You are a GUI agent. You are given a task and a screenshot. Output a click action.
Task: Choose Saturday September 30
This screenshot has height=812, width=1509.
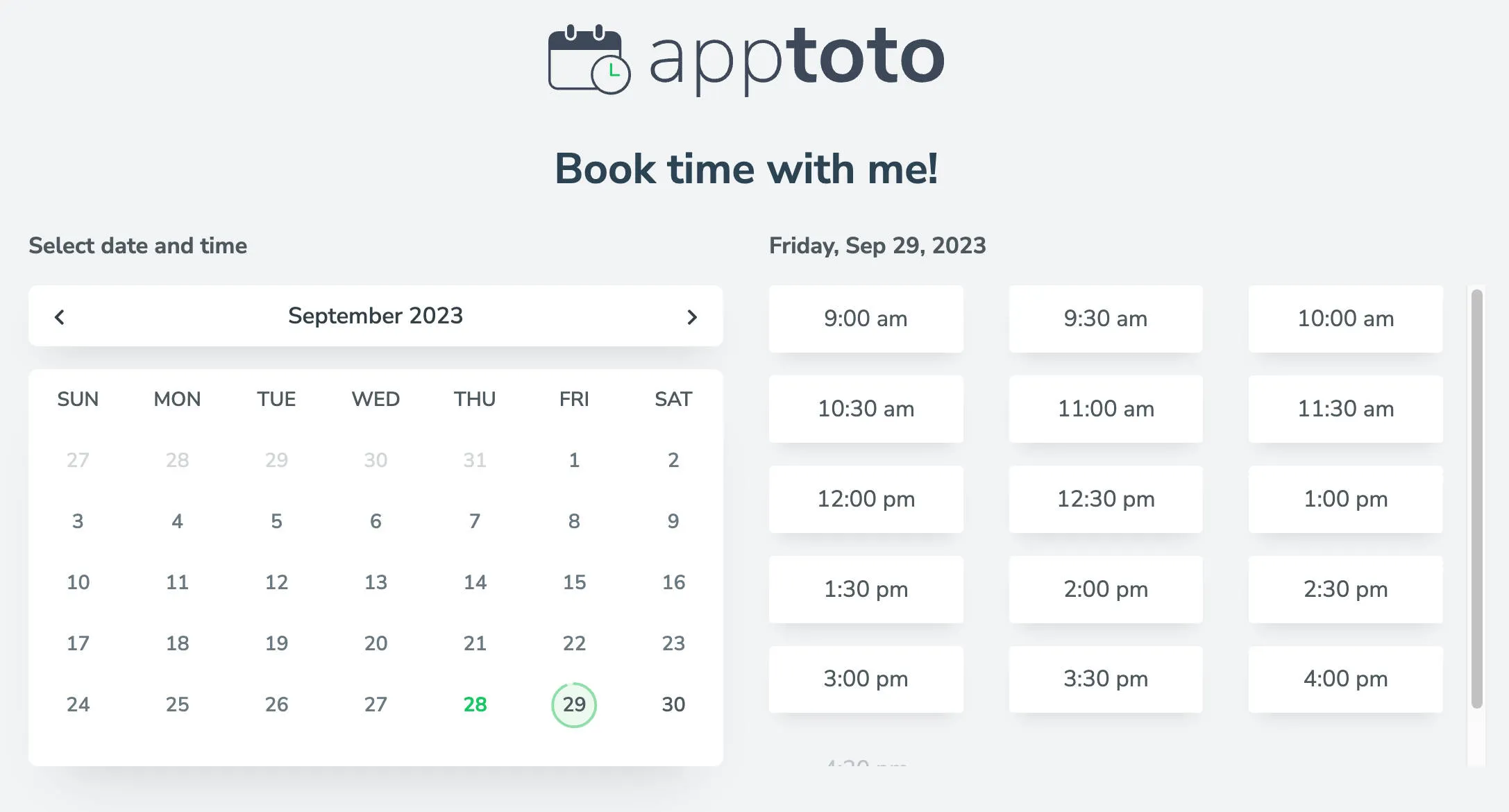672,704
